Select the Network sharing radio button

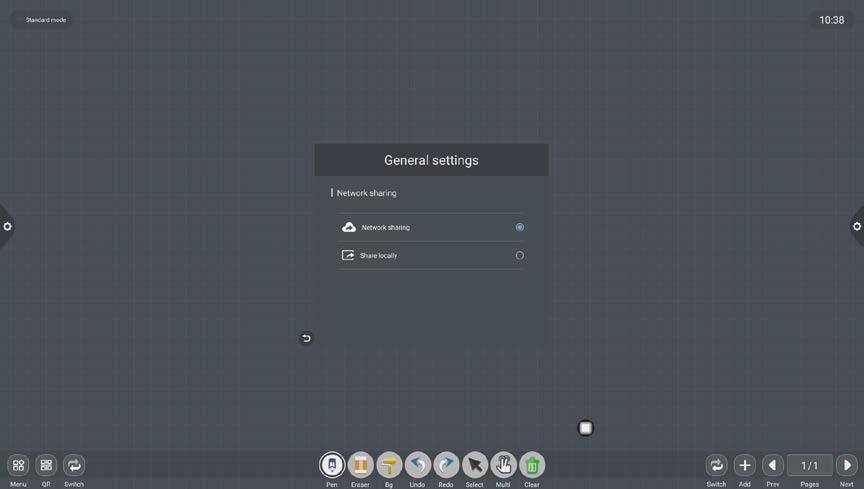click(519, 227)
